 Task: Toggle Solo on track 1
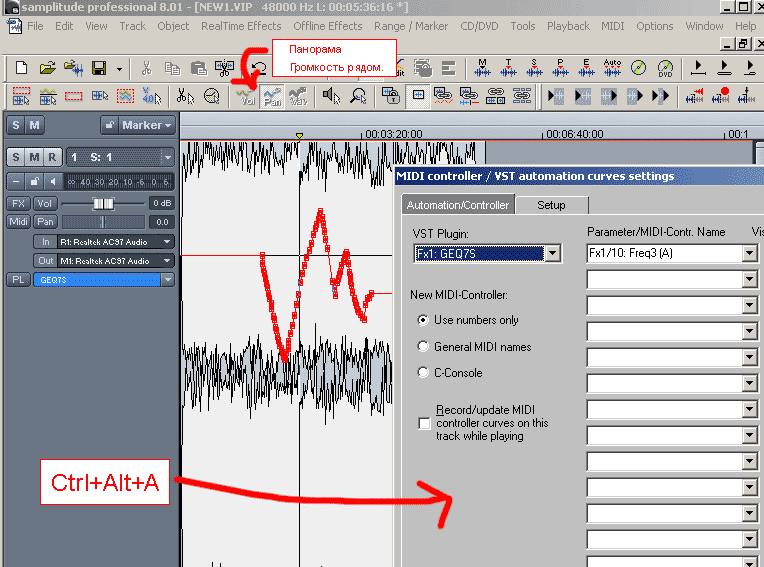pos(16,157)
